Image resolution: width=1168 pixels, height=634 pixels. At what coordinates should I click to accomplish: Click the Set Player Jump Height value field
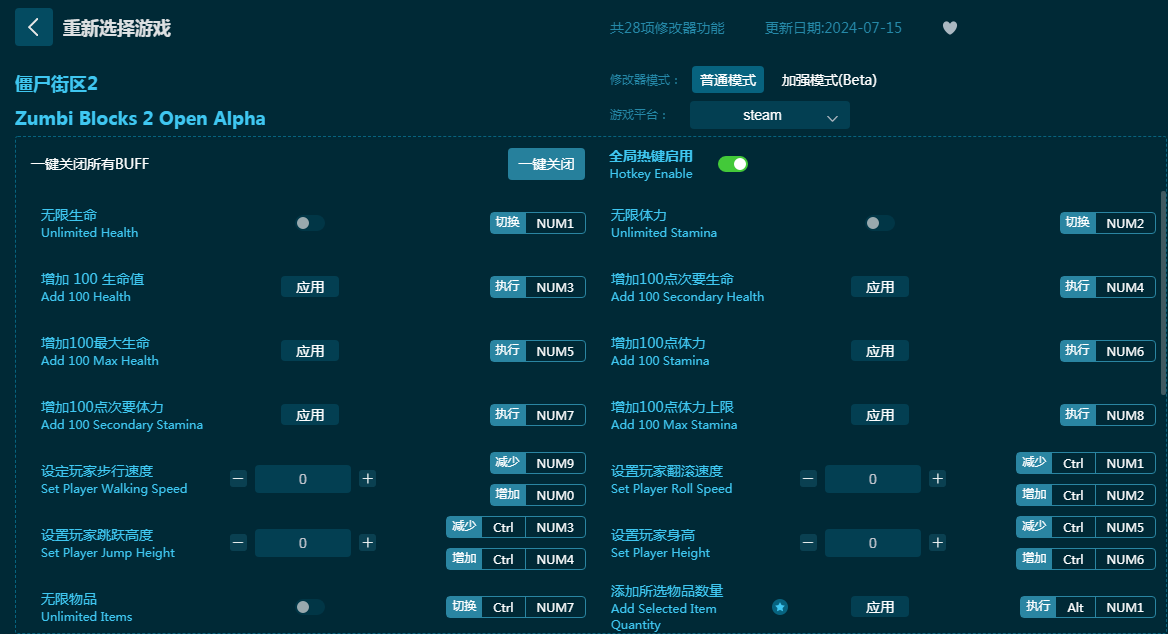pyautogui.click(x=302, y=543)
